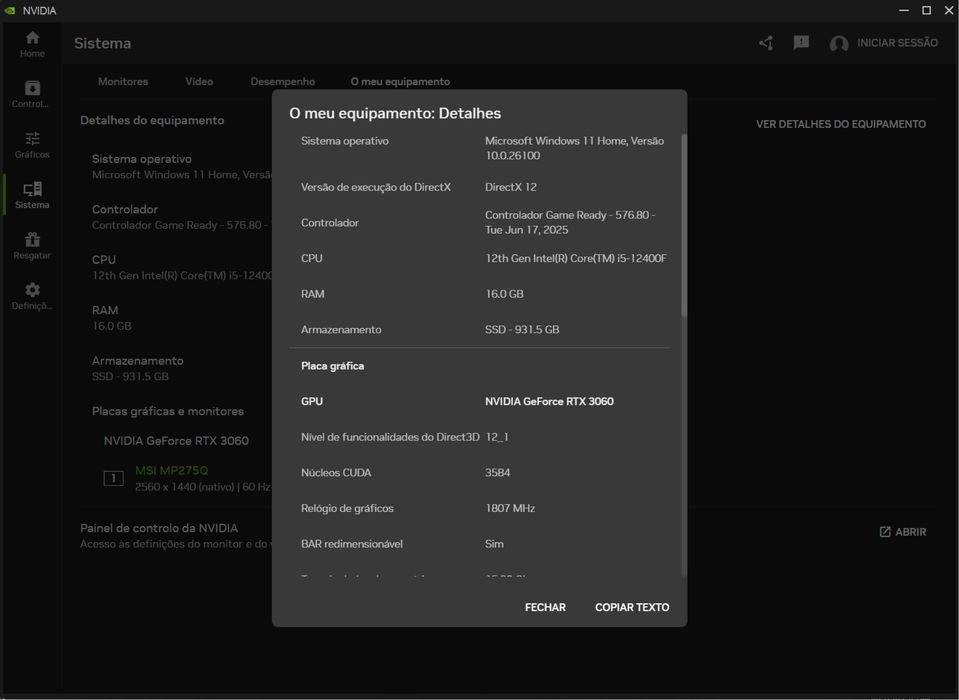Viewport: 959px width, 700px height.
Task: Click 'NVIDIA GeForce RTX 3060' in background list
Action: point(176,441)
